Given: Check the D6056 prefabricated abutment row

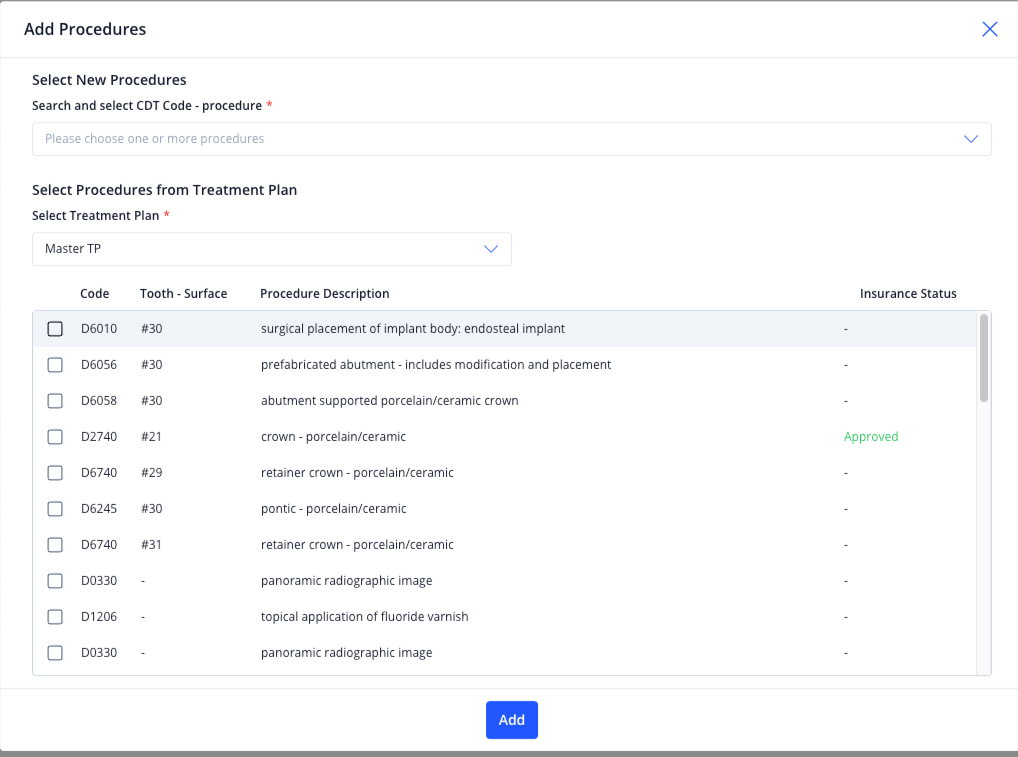Looking at the screenshot, I should pos(55,365).
